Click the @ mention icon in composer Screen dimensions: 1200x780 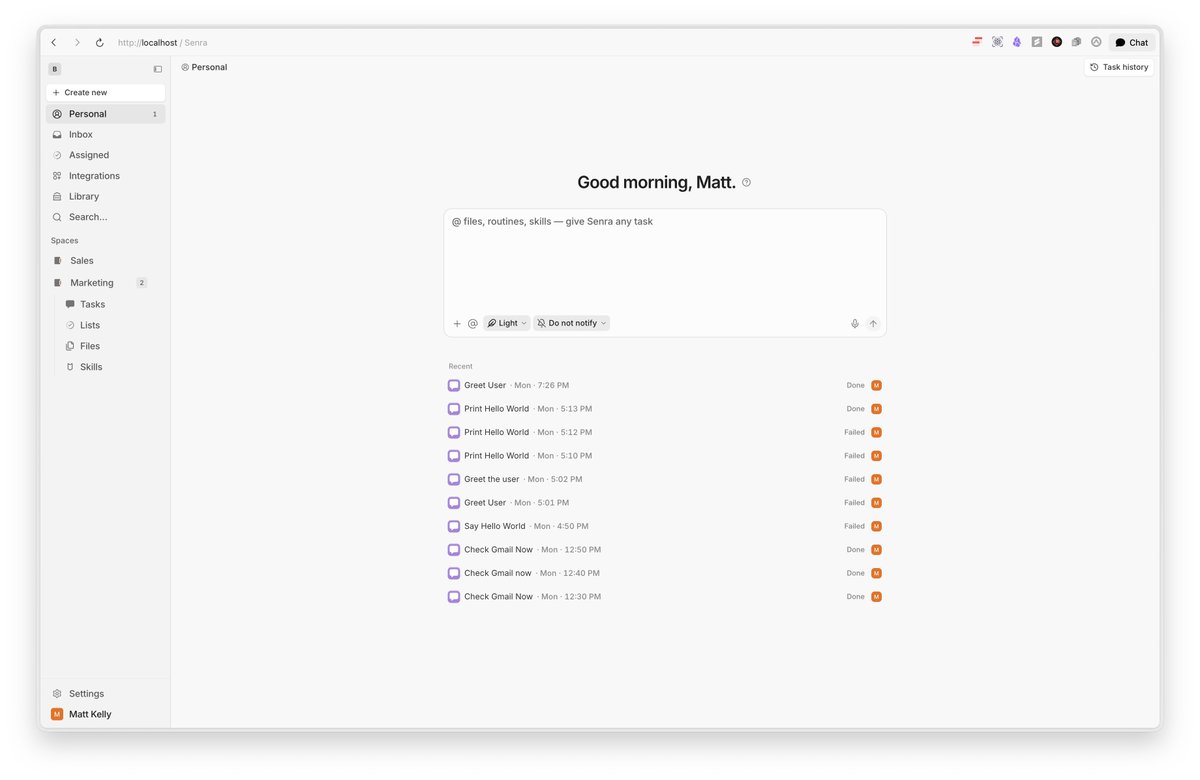pos(473,323)
